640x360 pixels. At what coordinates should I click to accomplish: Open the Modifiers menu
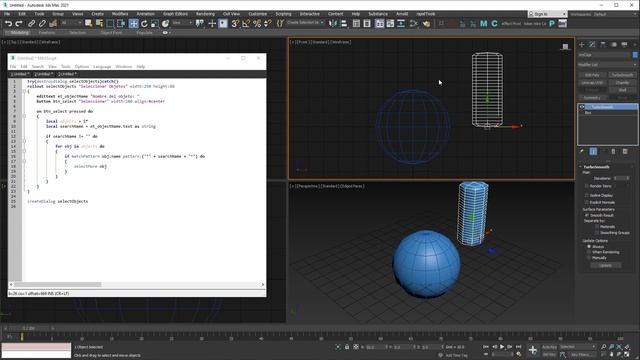[x=120, y=14]
